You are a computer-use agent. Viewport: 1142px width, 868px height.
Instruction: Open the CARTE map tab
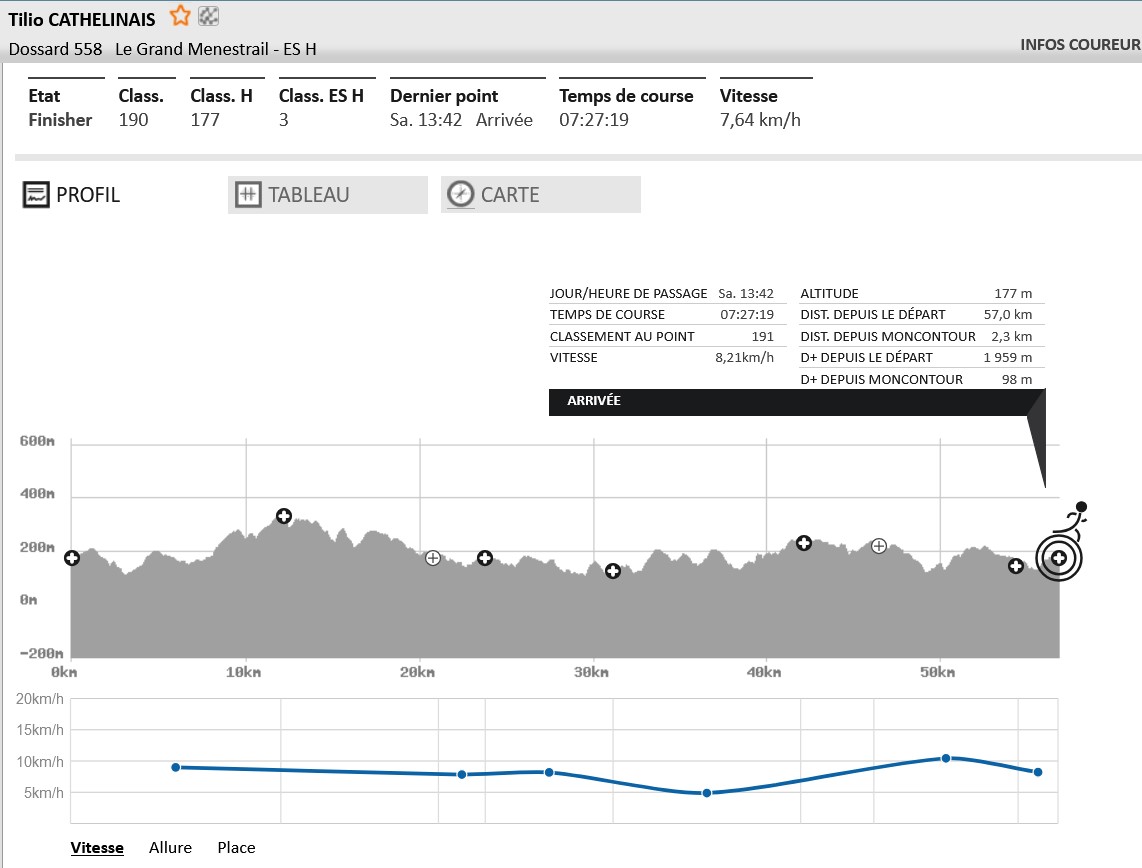[x=540, y=195]
